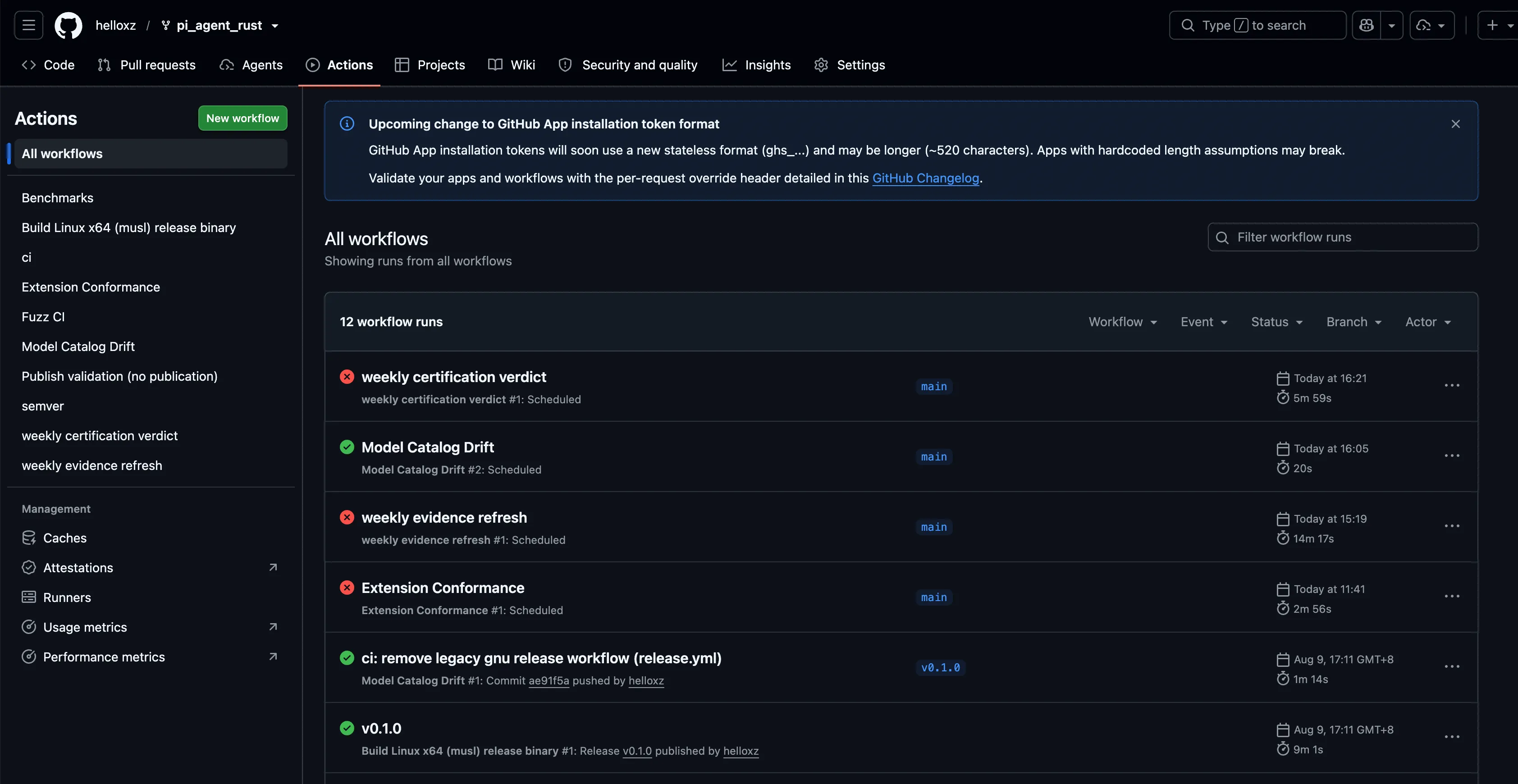The image size is (1518, 784).
Task: Open the Insights tab
Action: click(757, 65)
